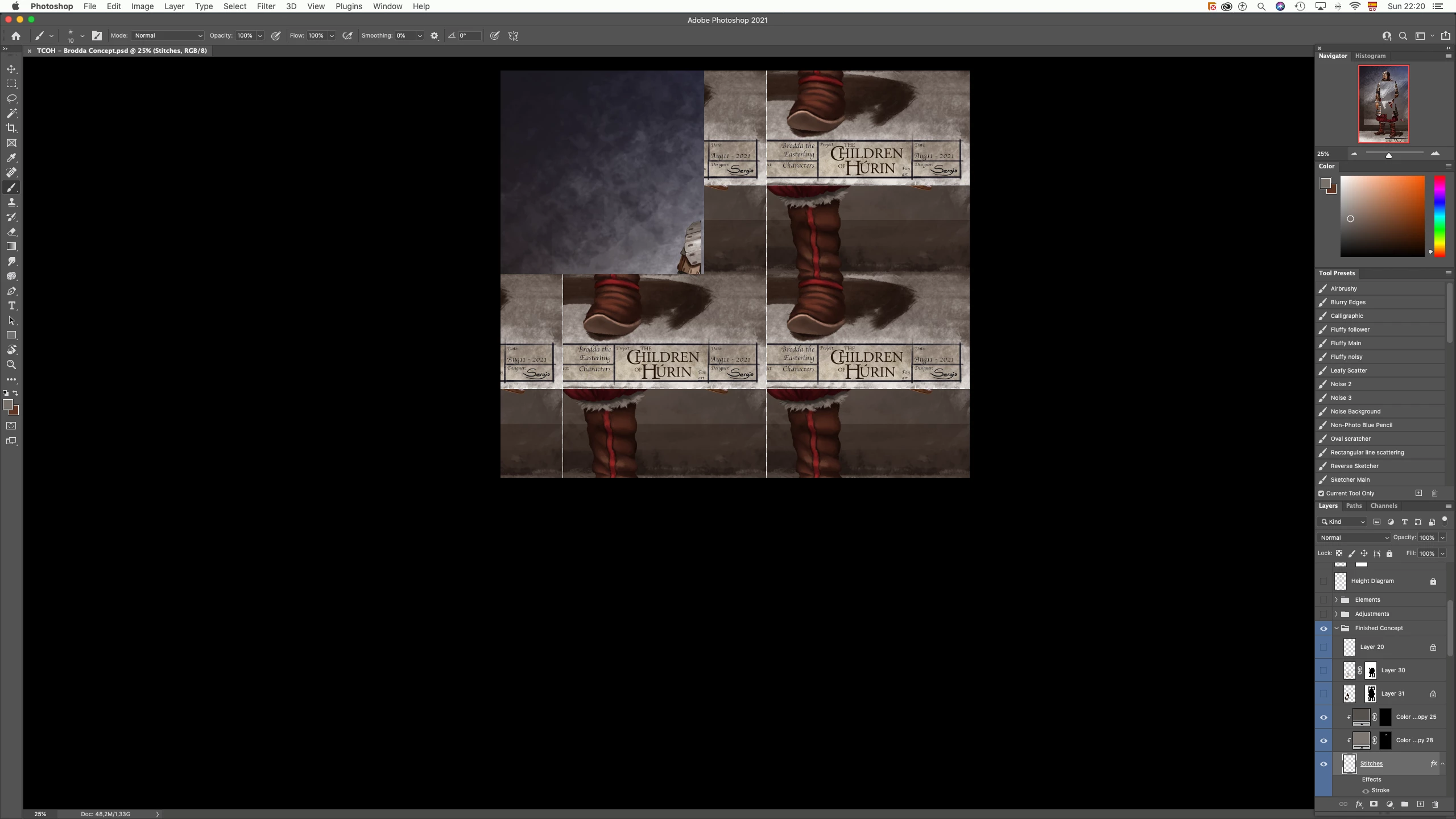Select the Crop tool
Screen dimensions: 1456x819
11,128
